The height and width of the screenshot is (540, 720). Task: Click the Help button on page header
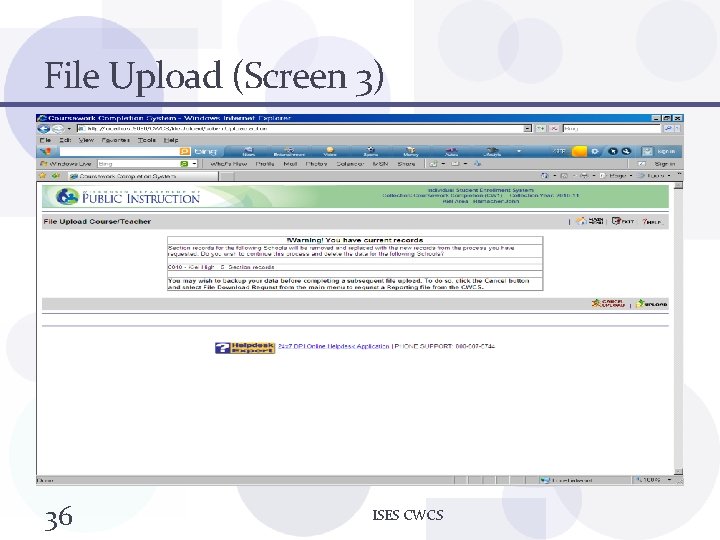tap(652, 221)
